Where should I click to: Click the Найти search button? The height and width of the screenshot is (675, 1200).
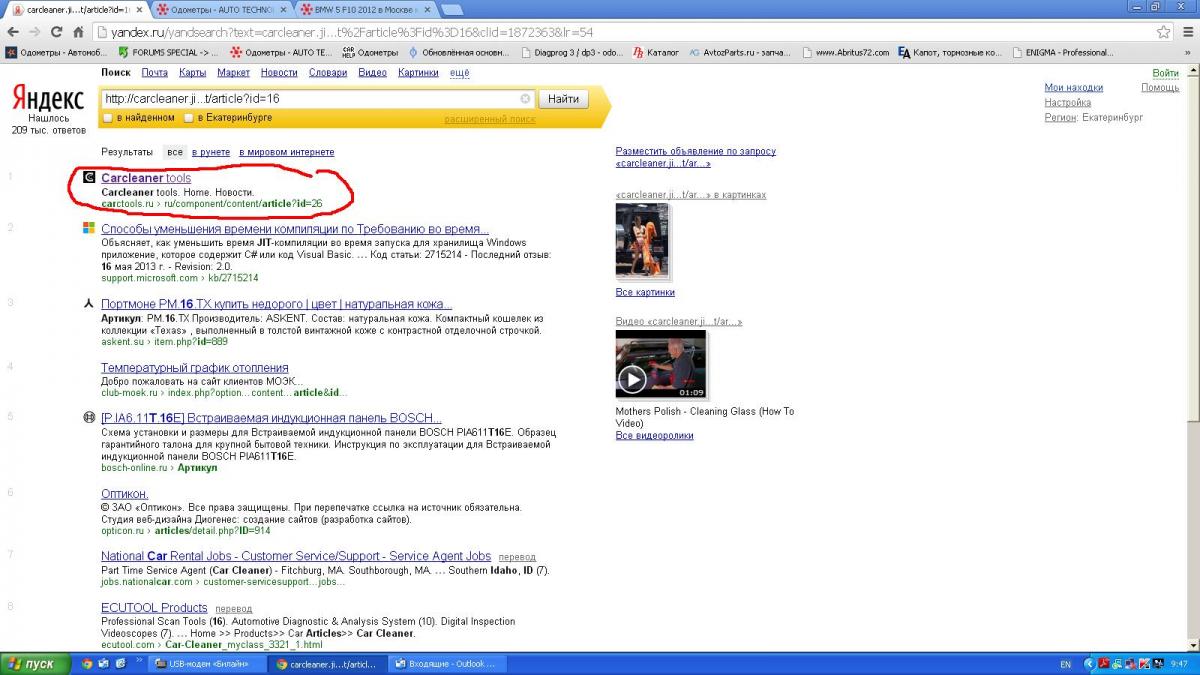pos(564,99)
